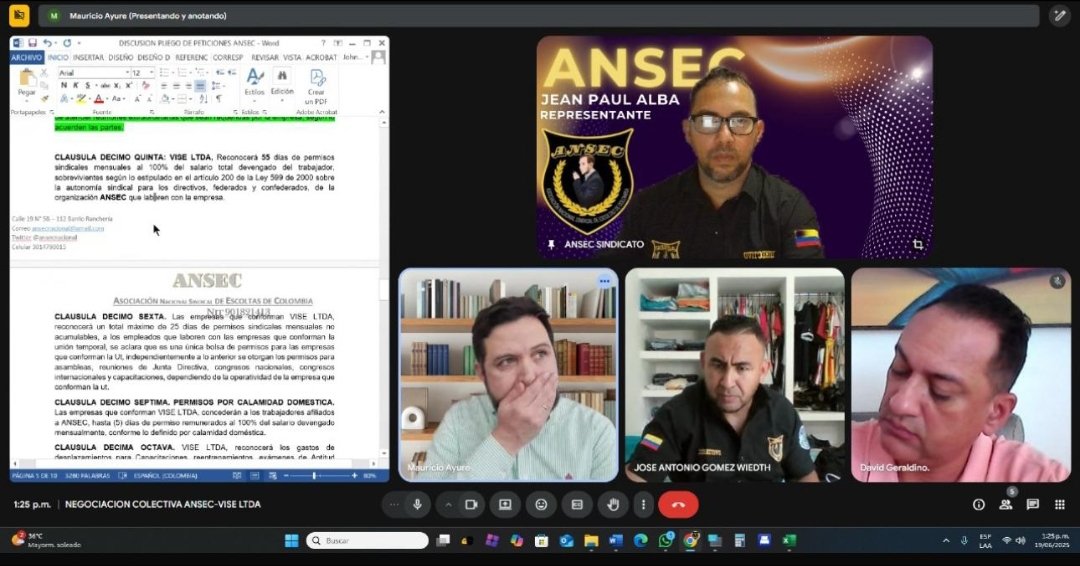
Task: Open the REVISAR ribbon tab
Action: (264, 58)
